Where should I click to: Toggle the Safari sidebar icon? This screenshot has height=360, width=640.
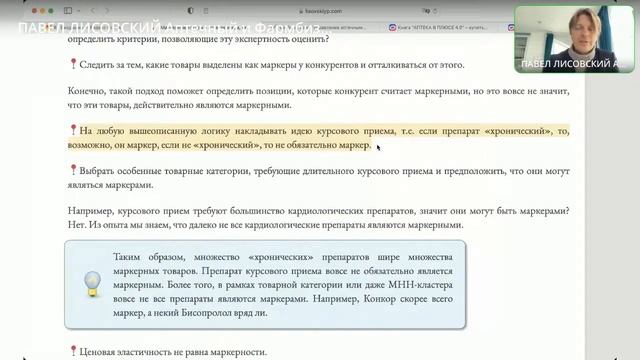pyautogui.click(x=68, y=11)
